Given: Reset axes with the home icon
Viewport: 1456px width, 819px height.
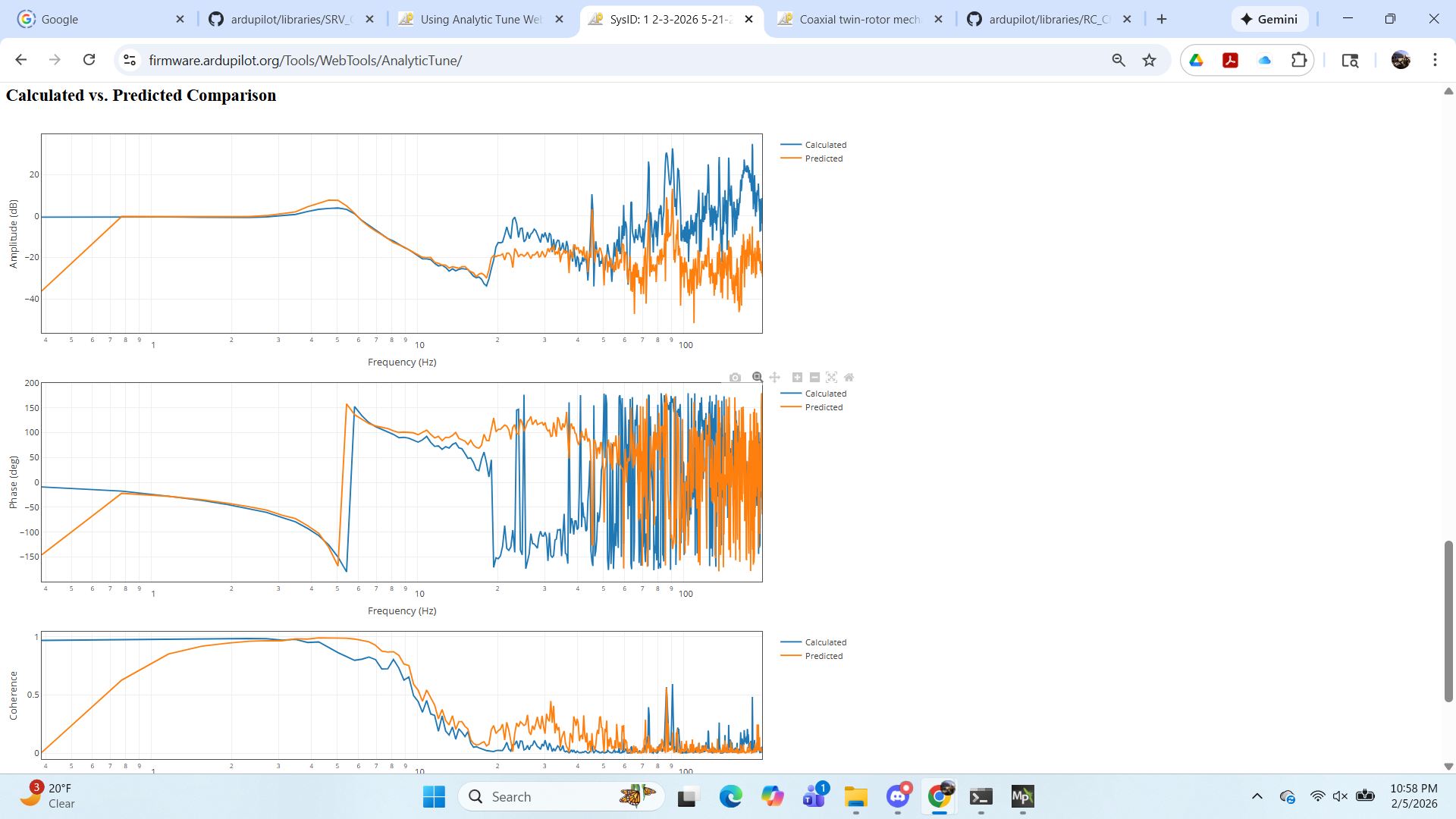Looking at the screenshot, I should (849, 378).
